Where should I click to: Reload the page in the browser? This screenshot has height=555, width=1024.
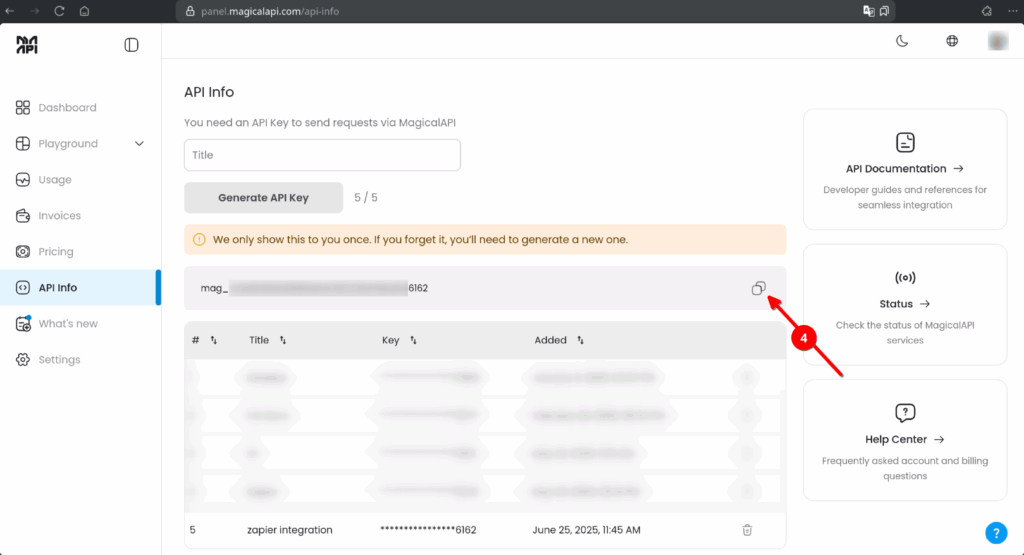click(59, 11)
